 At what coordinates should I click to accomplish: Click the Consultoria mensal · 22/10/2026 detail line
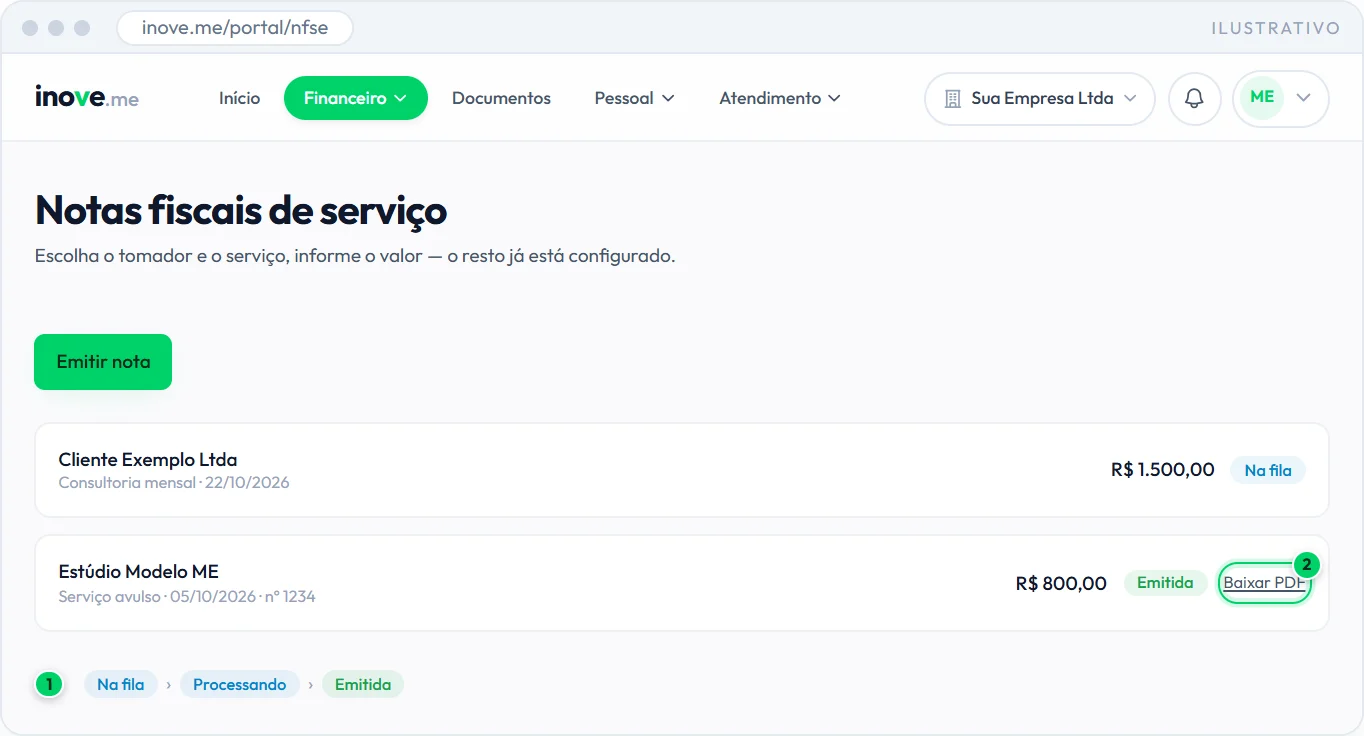click(x=174, y=483)
